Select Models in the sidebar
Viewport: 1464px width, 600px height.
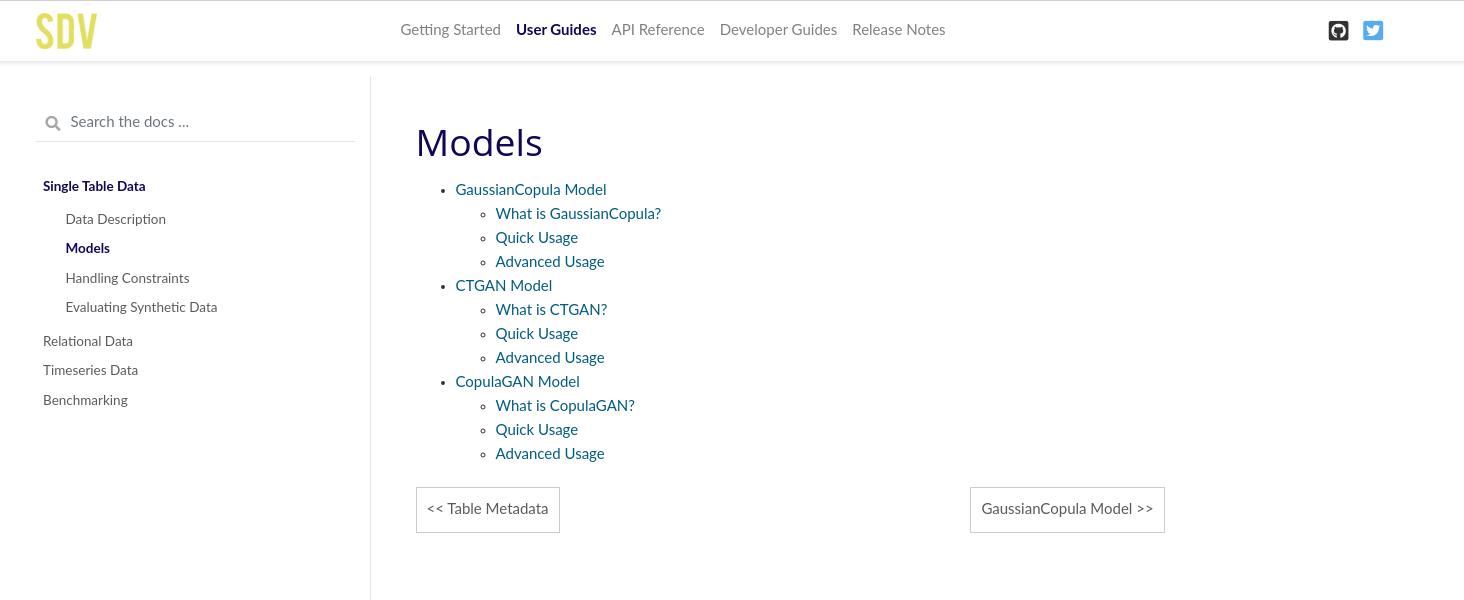87,248
